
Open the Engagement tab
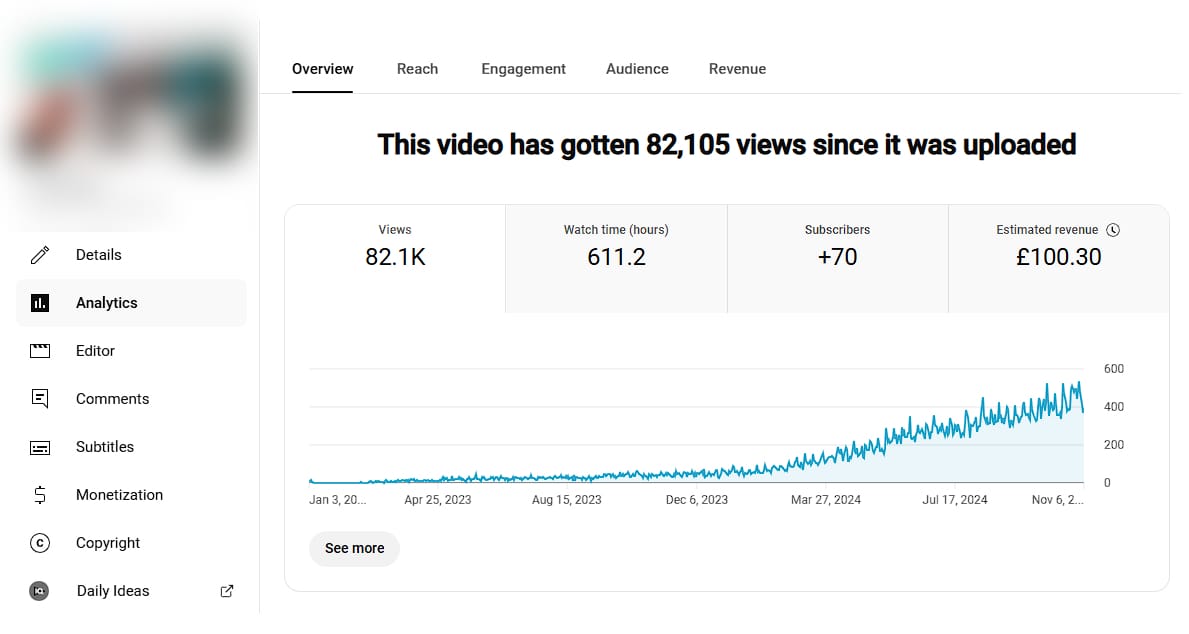click(523, 69)
